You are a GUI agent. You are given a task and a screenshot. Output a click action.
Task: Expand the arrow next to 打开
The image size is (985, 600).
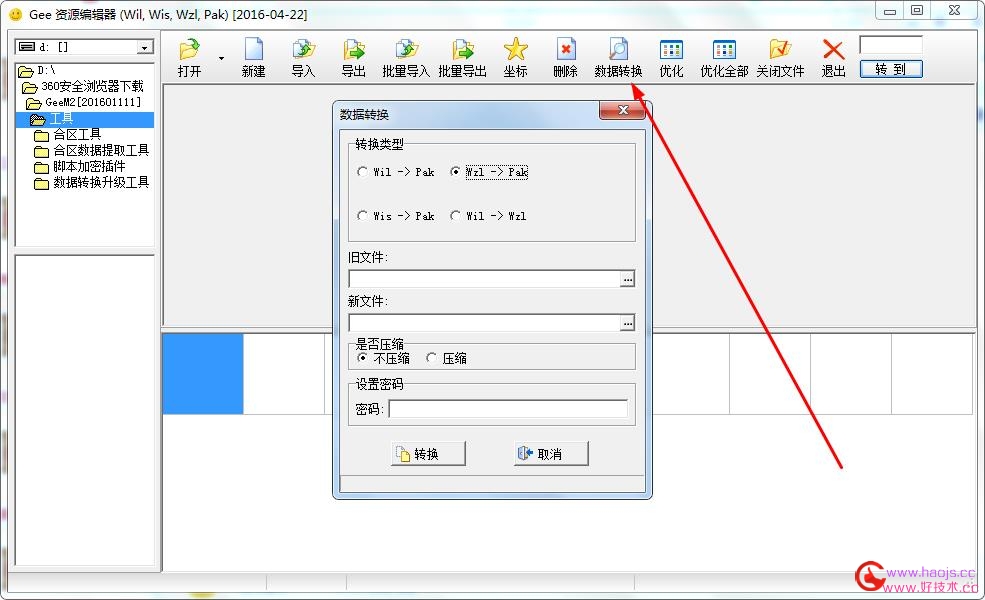[x=221, y=58]
